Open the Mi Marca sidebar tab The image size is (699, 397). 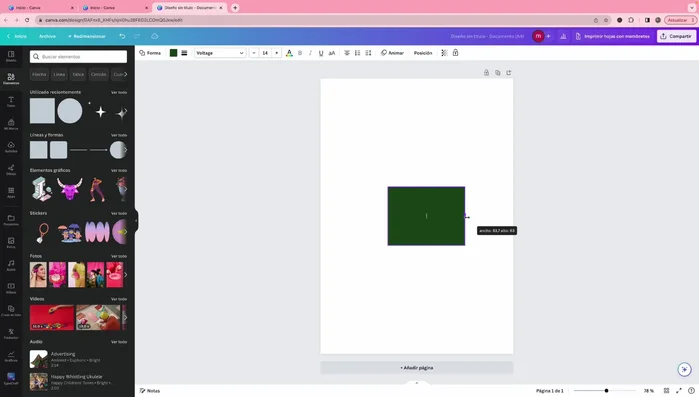pos(11,124)
